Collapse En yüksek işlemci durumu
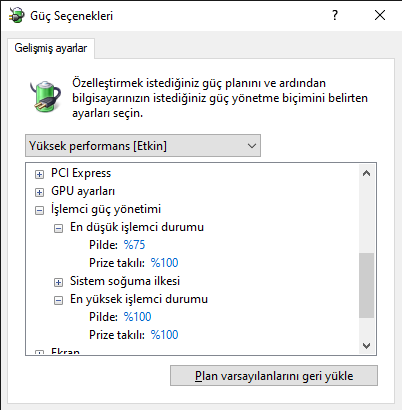Viewport: 402px width, 410px height. point(58,300)
